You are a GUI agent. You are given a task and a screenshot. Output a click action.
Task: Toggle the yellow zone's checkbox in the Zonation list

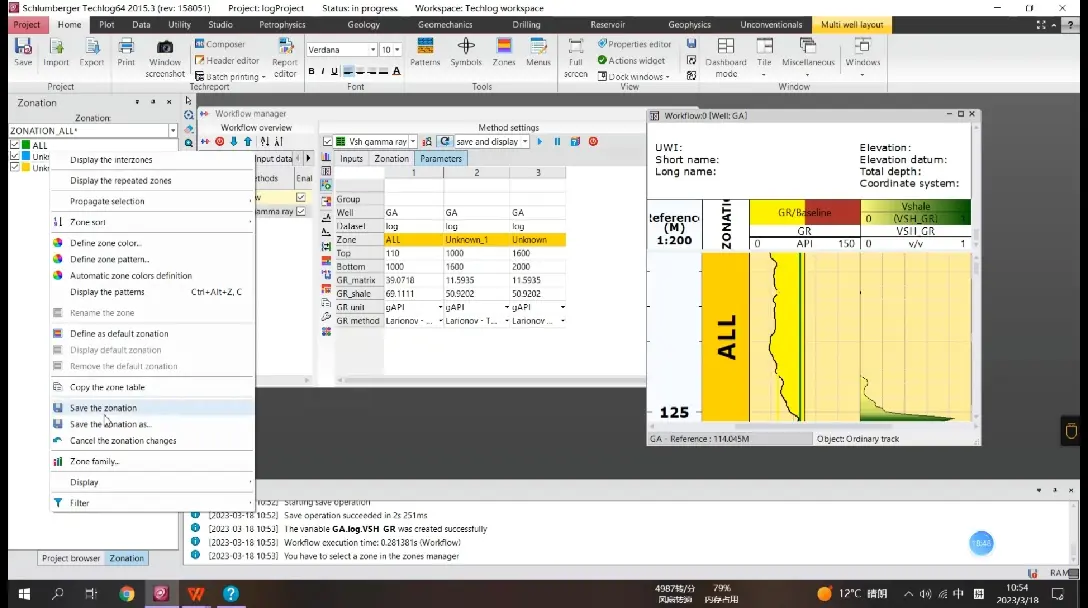(15, 167)
